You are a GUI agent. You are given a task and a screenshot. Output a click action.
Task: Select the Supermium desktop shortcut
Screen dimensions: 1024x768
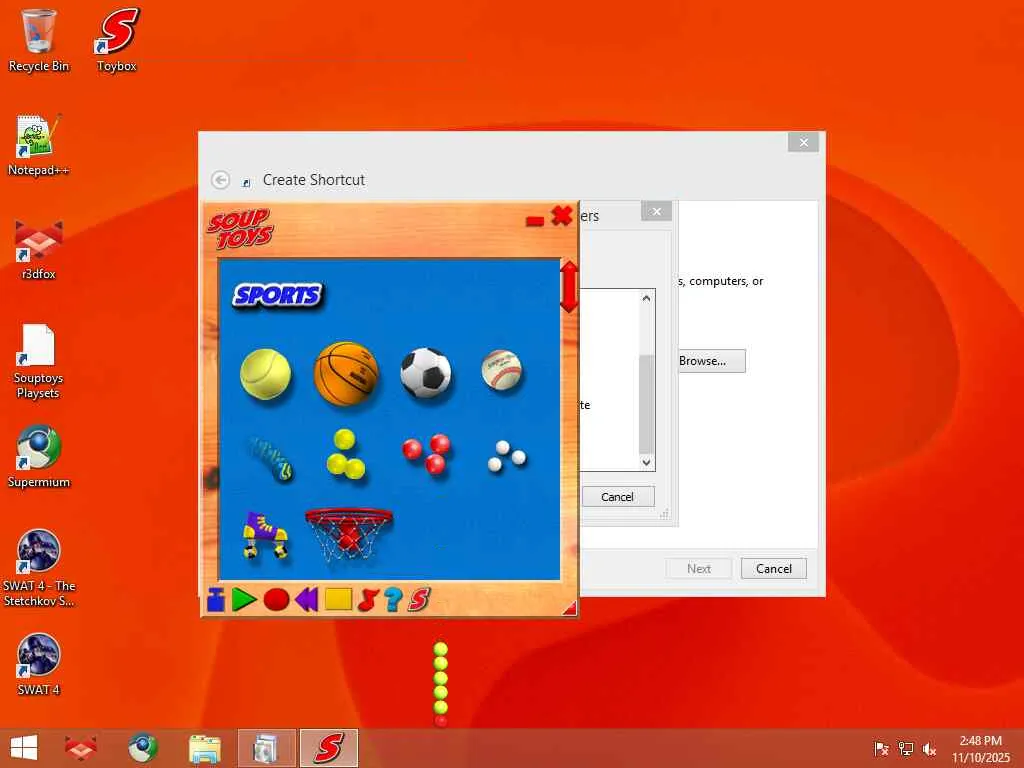[x=38, y=456]
